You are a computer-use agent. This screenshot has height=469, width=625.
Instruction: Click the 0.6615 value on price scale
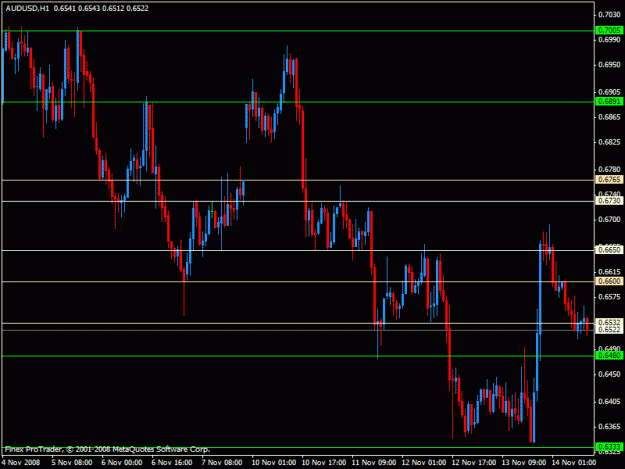pyautogui.click(x=609, y=272)
